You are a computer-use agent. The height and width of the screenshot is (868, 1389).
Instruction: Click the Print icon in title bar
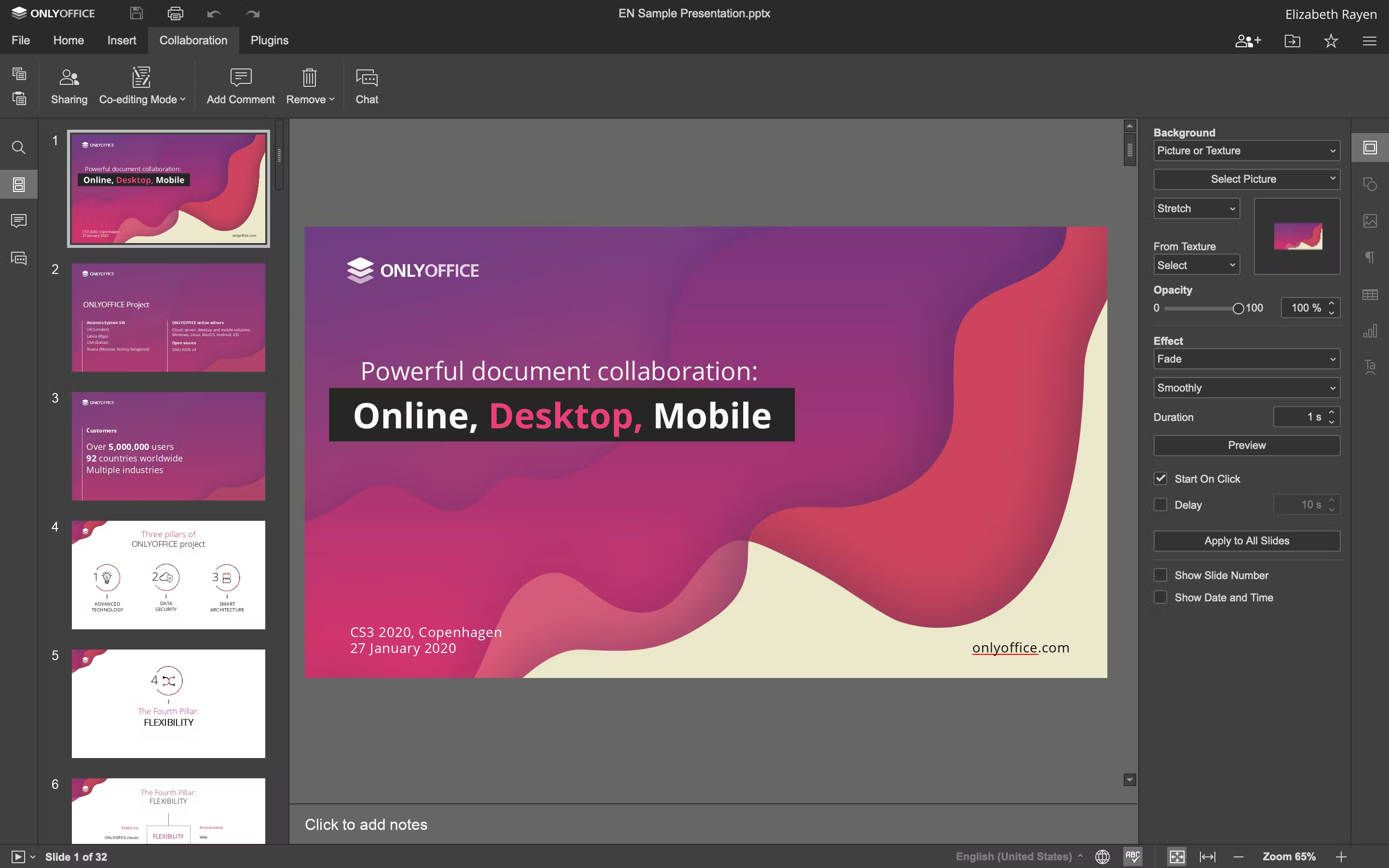(175, 13)
